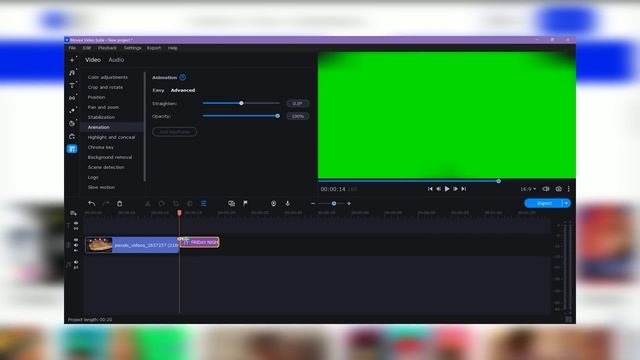Take a snapshot with camera icon
Image resolution: width=640 pixels, height=360 pixels.
tap(558, 189)
